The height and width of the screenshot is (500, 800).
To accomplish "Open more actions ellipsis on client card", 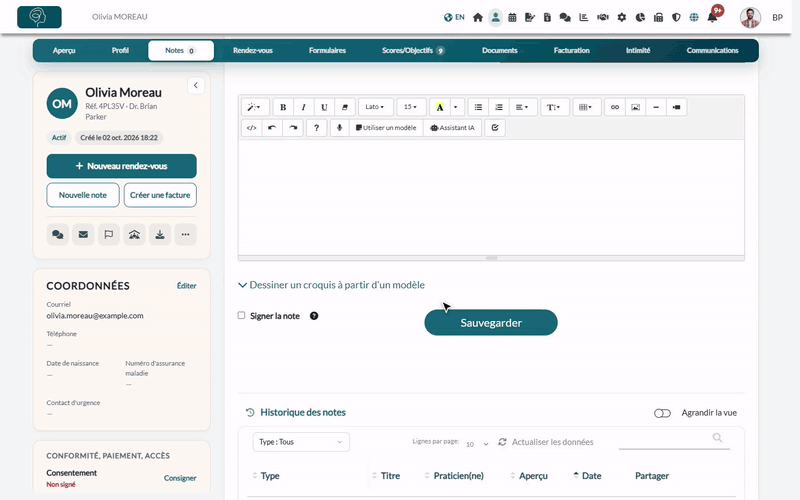I will click(185, 235).
